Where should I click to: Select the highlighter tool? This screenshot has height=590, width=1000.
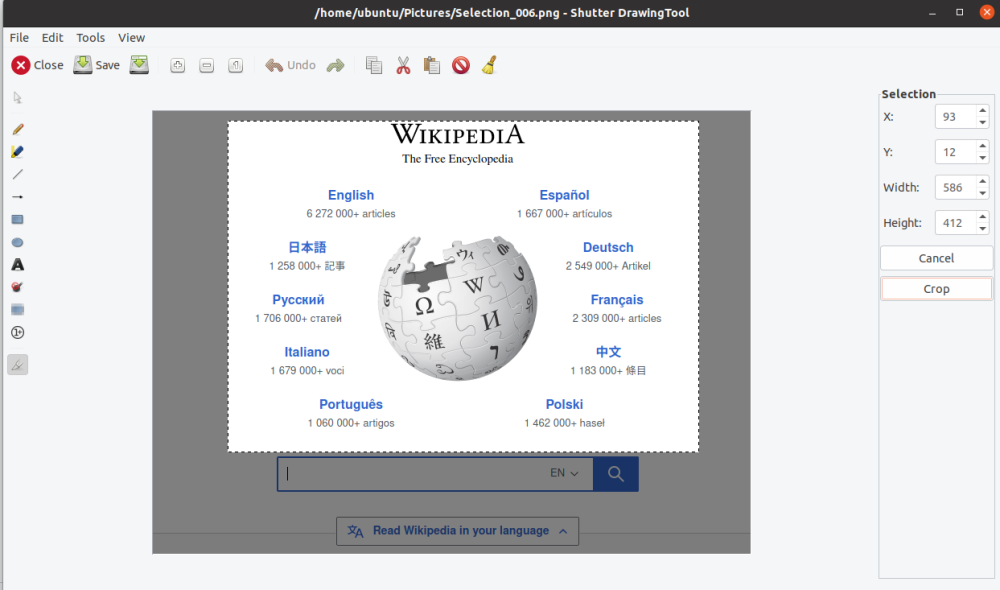[x=17, y=152]
